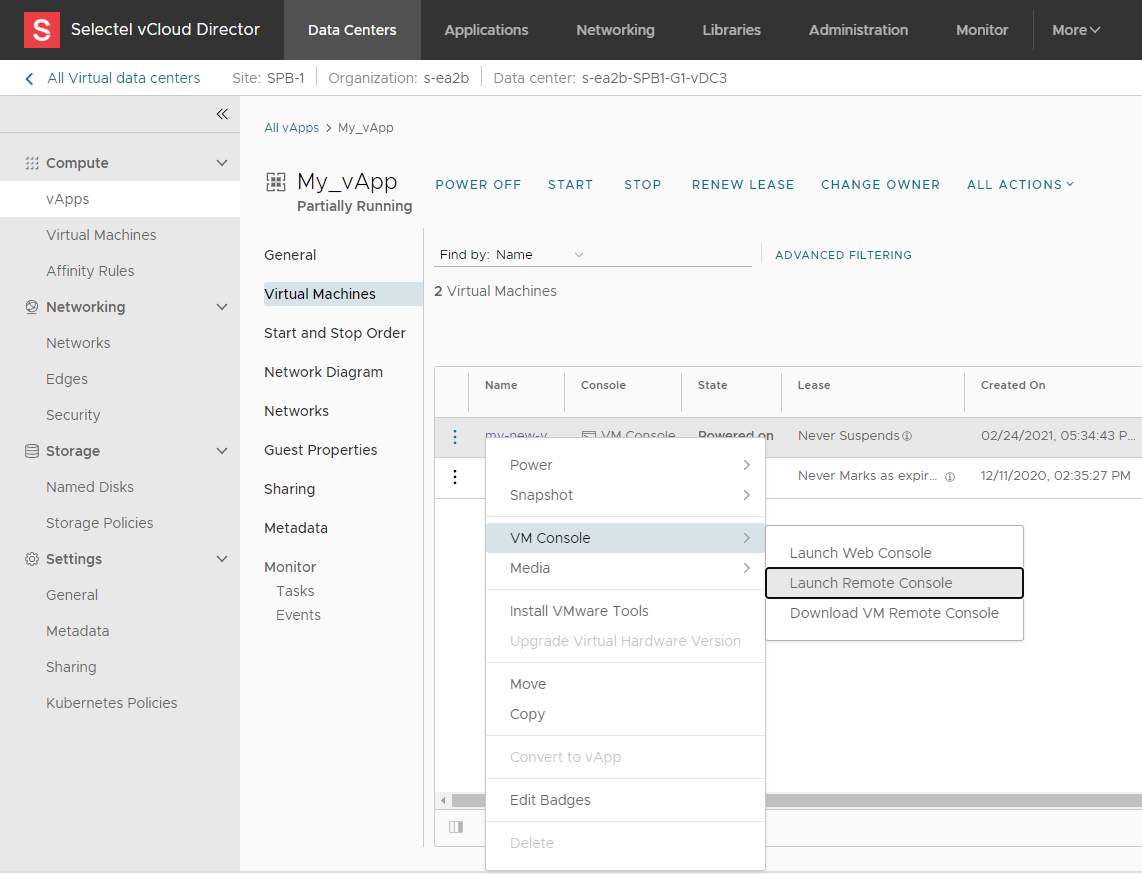This screenshot has height=874, width=1142.
Task: Click info icon beside Never Suspends
Action: [907, 436]
